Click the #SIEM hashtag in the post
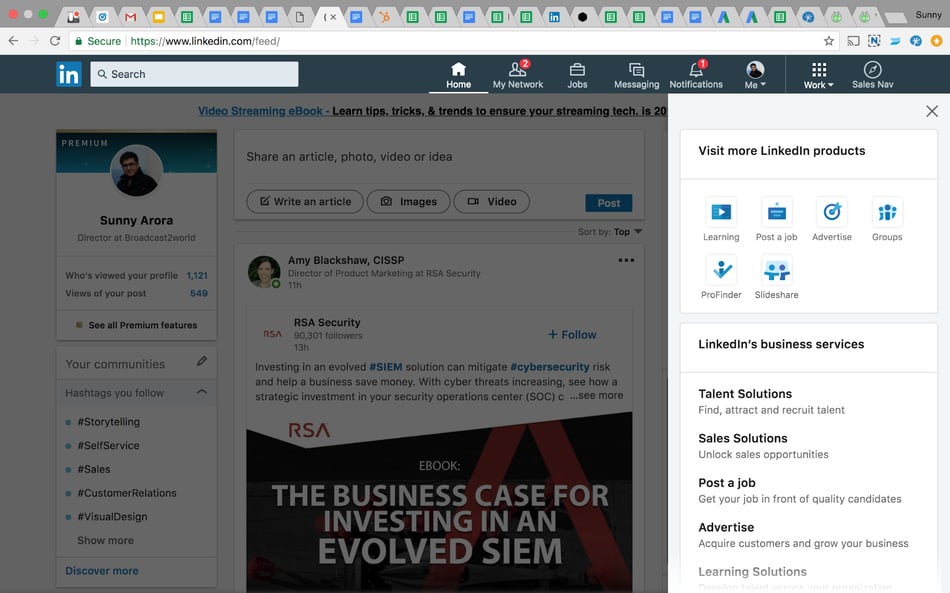 point(385,366)
